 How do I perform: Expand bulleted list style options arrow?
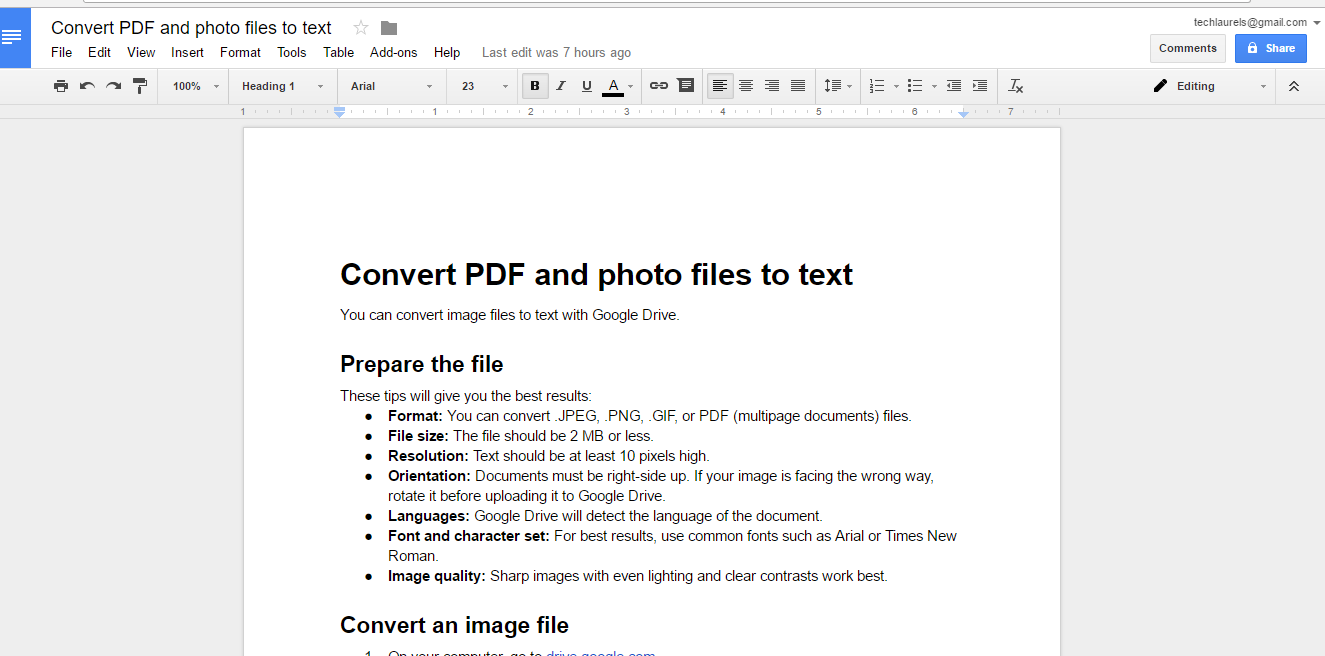pyautogui.click(x=934, y=86)
